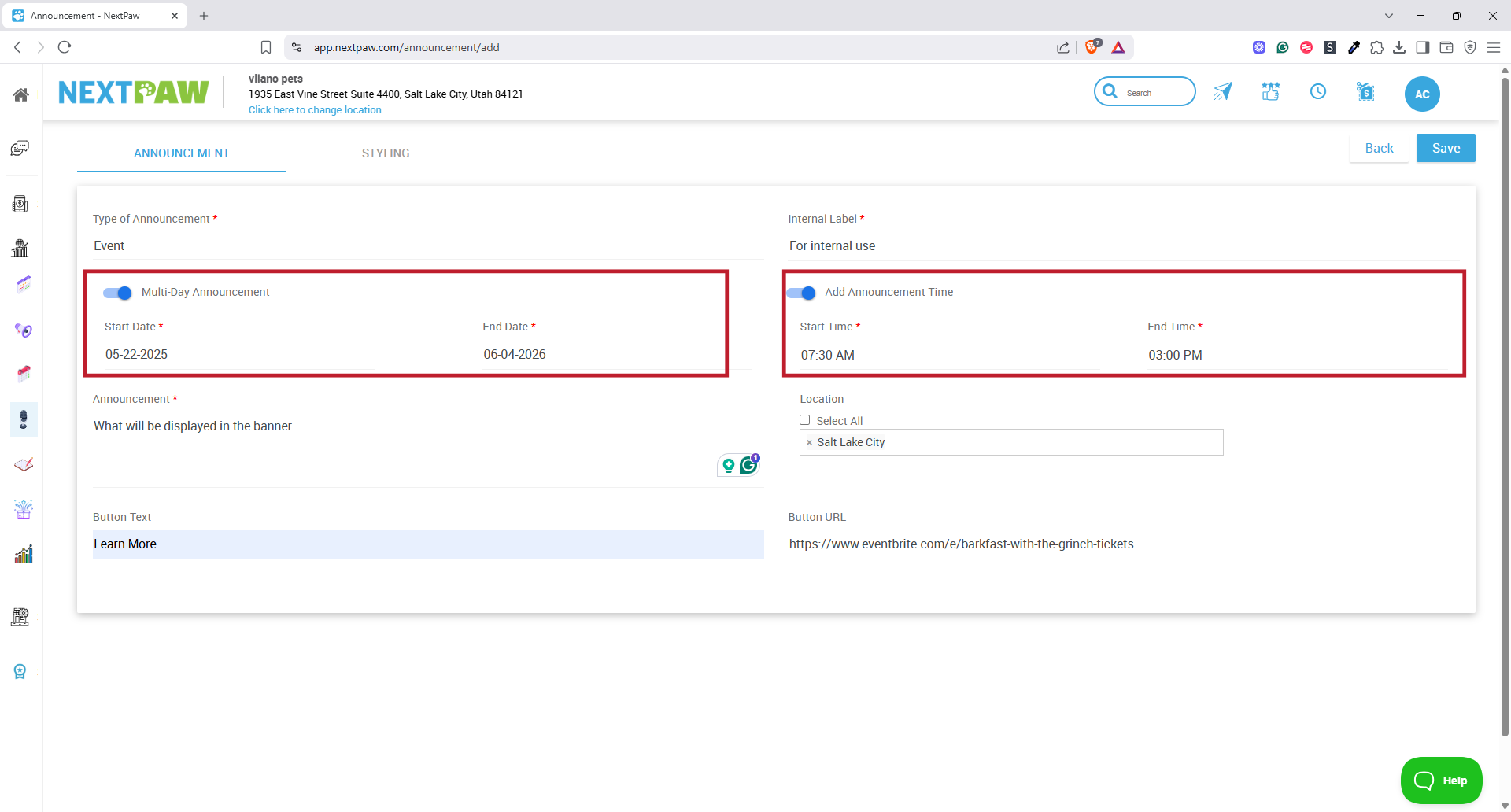Open the chat messages sidebar icon
Image resolution: width=1511 pixels, height=812 pixels.
coord(20,148)
